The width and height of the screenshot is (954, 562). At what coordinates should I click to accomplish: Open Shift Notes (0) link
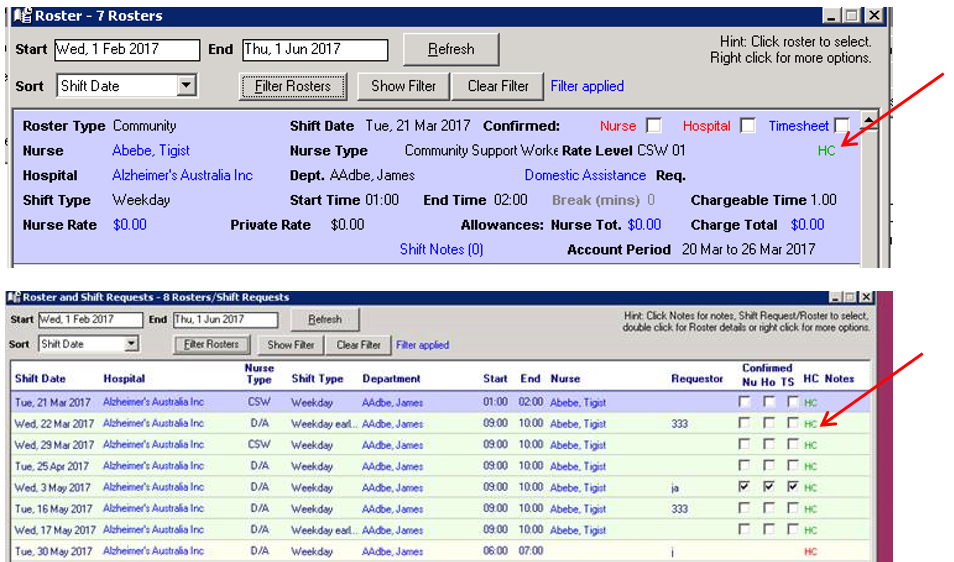441,249
